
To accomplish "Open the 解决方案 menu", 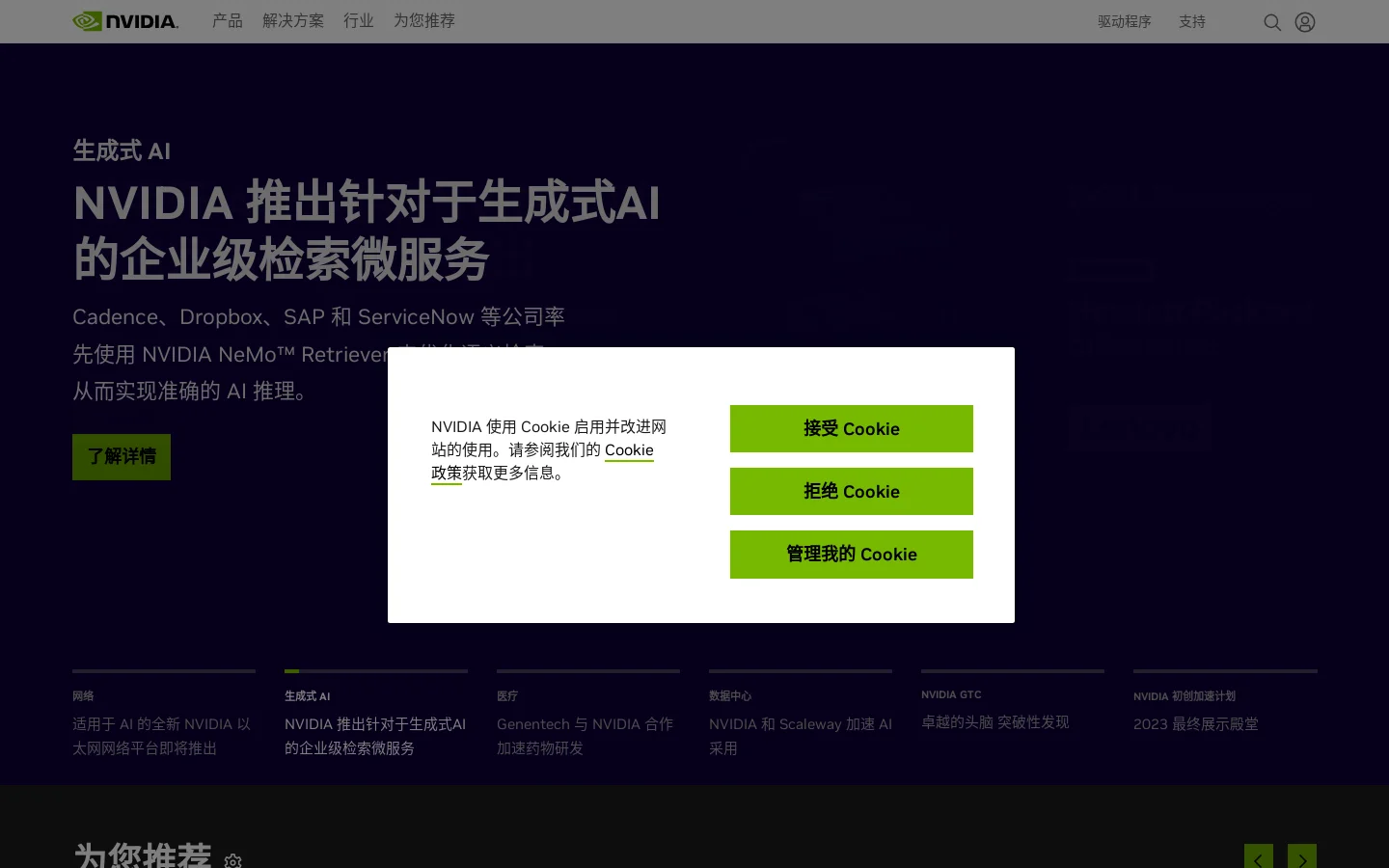I will pyautogui.click(x=293, y=20).
